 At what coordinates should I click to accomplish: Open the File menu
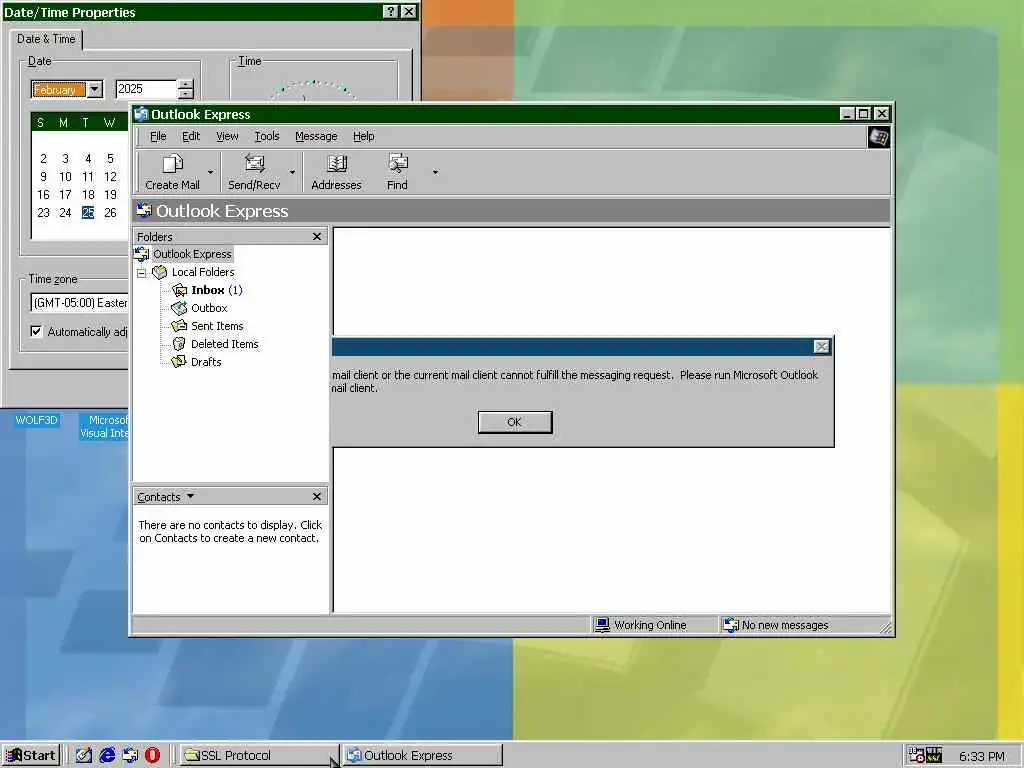pyautogui.click(x=158, y=136)
